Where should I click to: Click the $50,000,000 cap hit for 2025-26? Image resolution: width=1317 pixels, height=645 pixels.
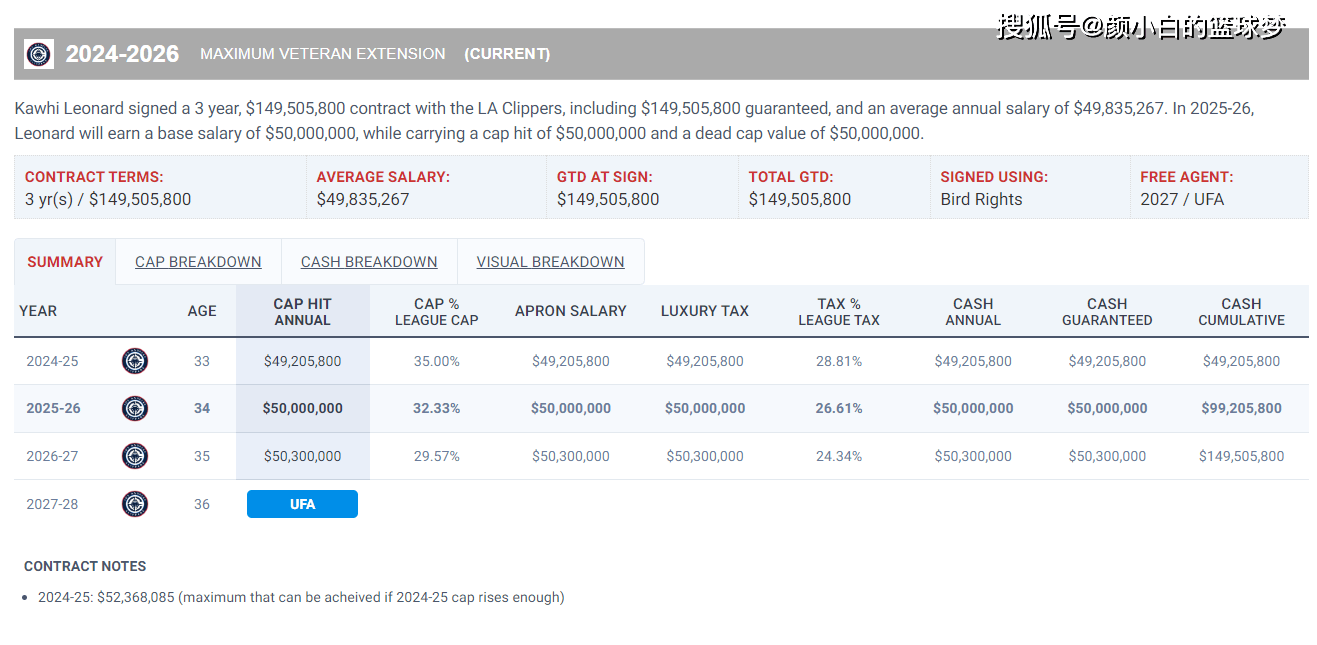pos(303,408)
